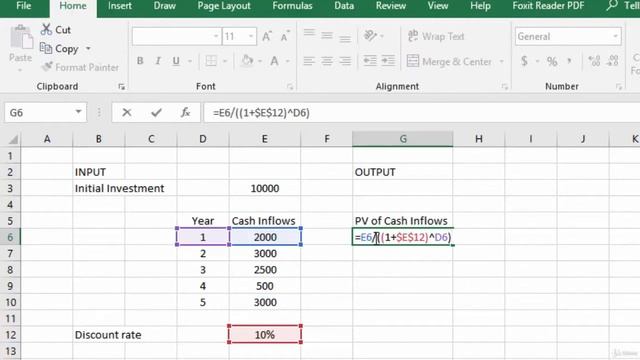
Task: Apply Comma style format
Action: coord(569,61)
